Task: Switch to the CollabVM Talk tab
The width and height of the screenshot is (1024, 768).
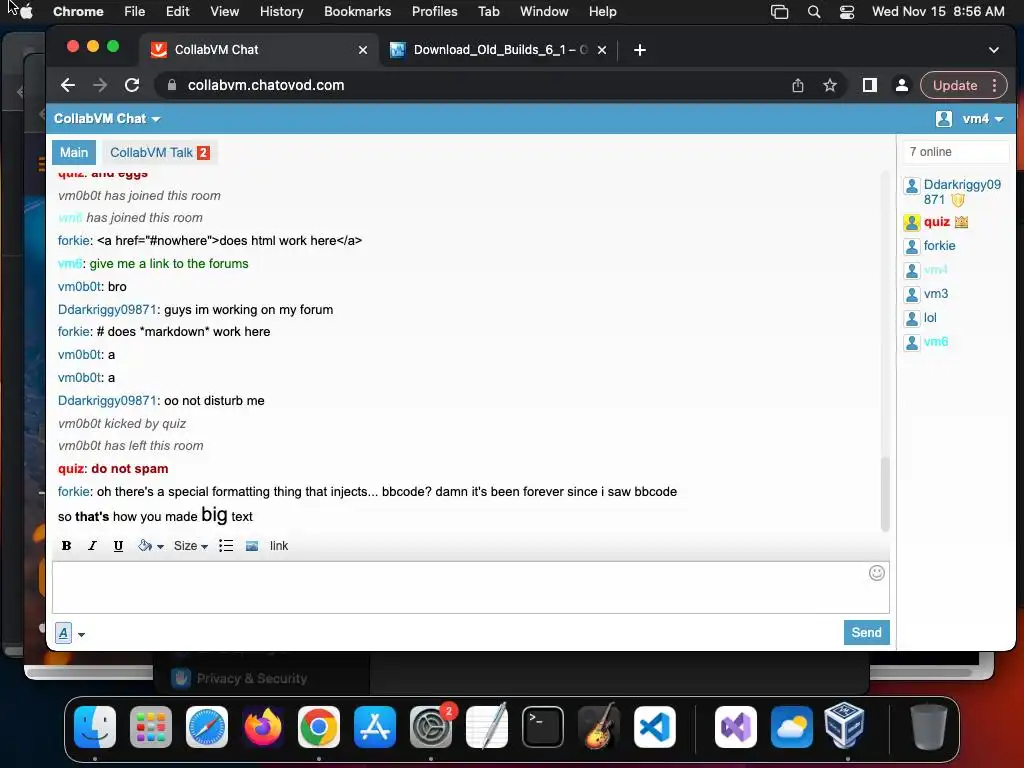Action: (159, 153)
